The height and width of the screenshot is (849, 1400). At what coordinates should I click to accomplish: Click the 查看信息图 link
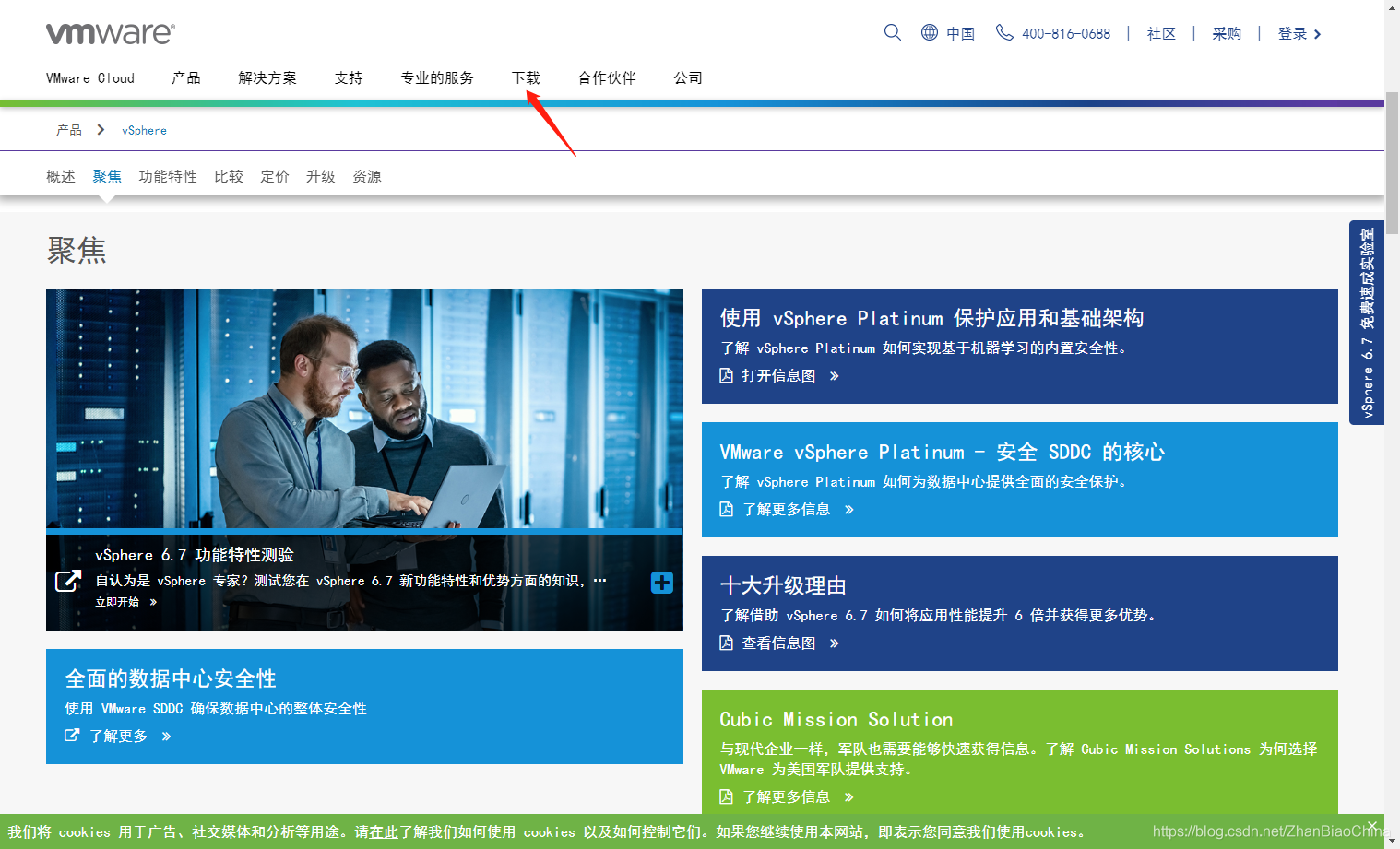pos(778,643)
